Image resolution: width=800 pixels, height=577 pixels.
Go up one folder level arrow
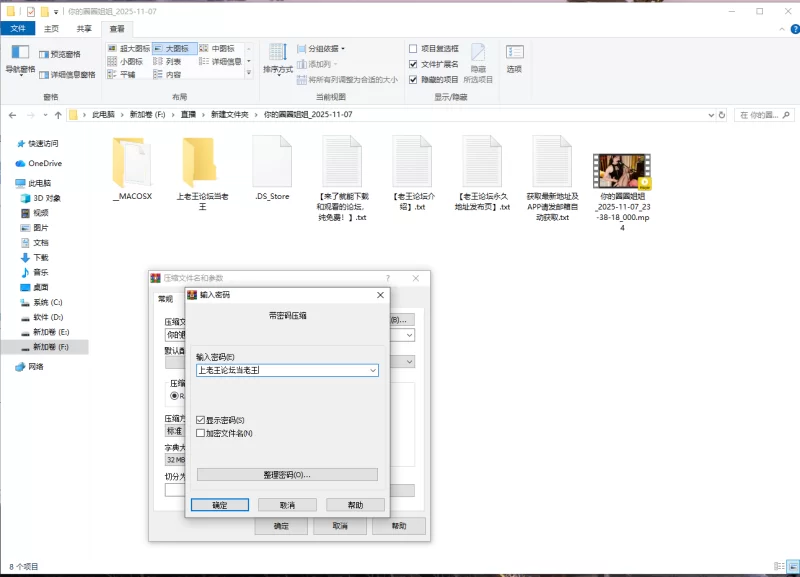coord(58,115)
